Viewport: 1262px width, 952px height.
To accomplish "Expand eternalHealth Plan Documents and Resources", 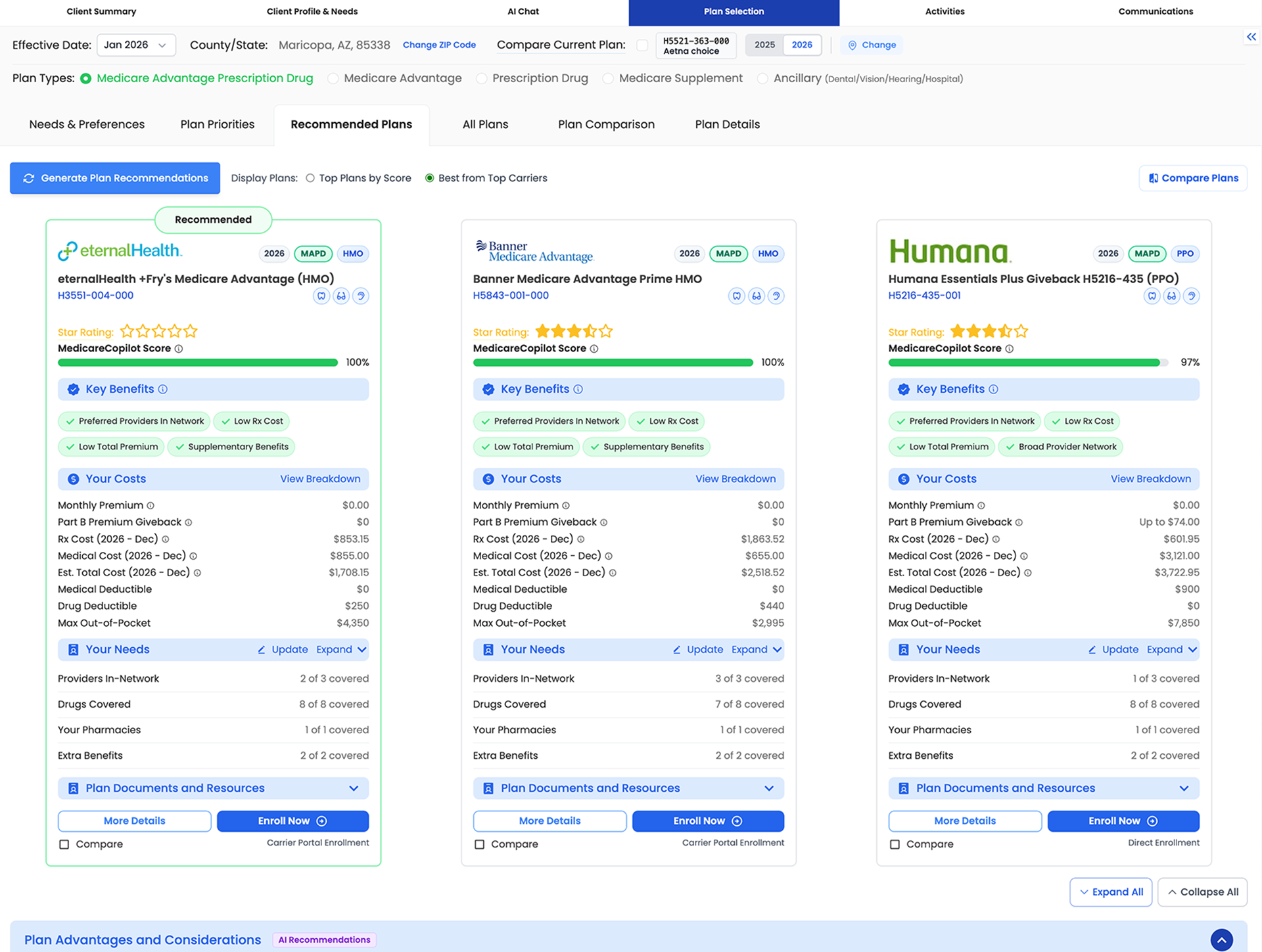I will (x=354, y=788).
